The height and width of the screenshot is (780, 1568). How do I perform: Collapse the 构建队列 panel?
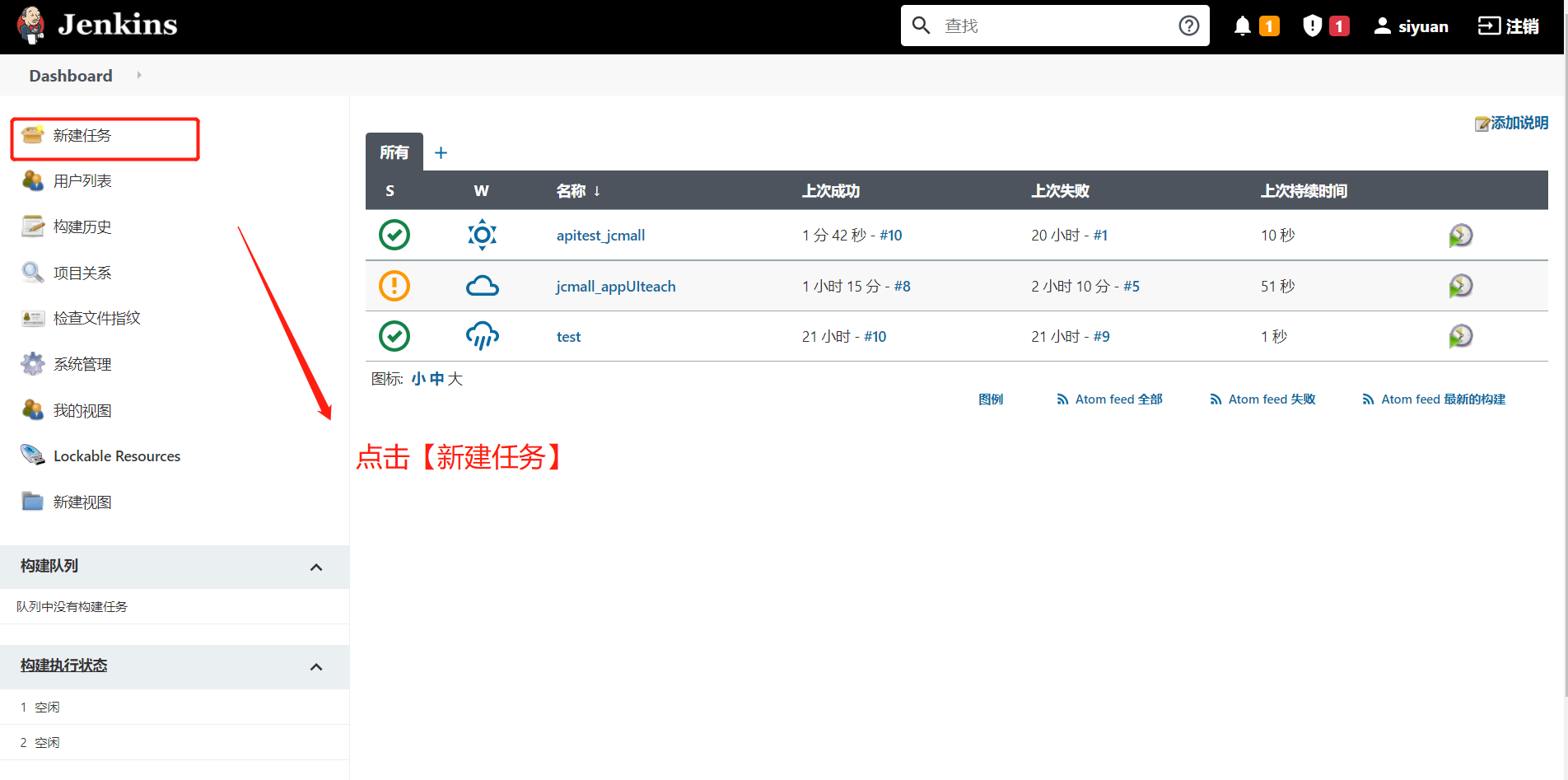point(316,567)
